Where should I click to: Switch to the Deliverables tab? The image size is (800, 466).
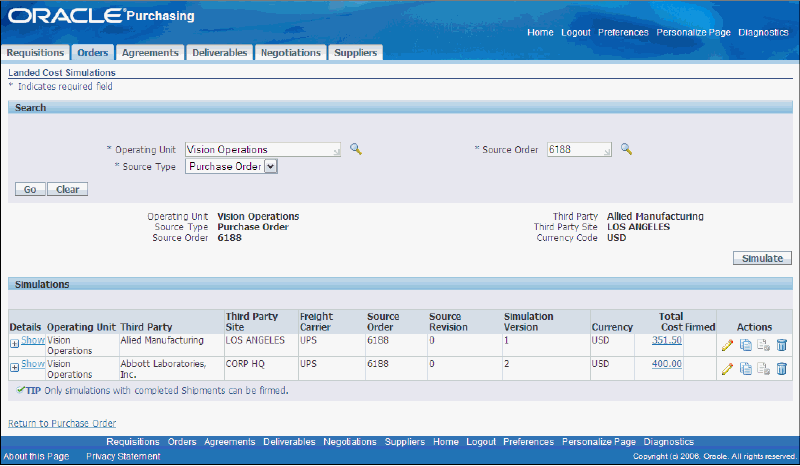pos(219,53)
